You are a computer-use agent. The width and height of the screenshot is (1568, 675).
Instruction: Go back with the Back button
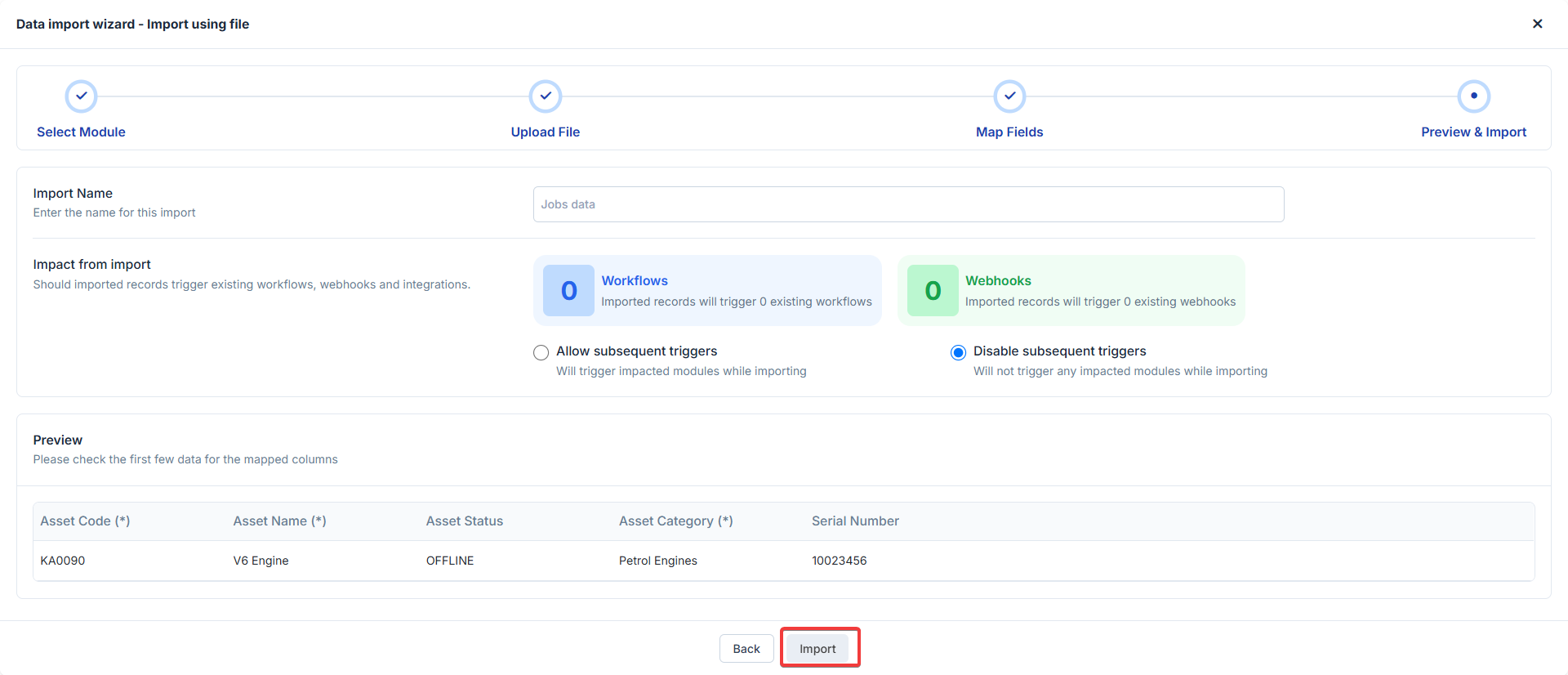[746, 649]
